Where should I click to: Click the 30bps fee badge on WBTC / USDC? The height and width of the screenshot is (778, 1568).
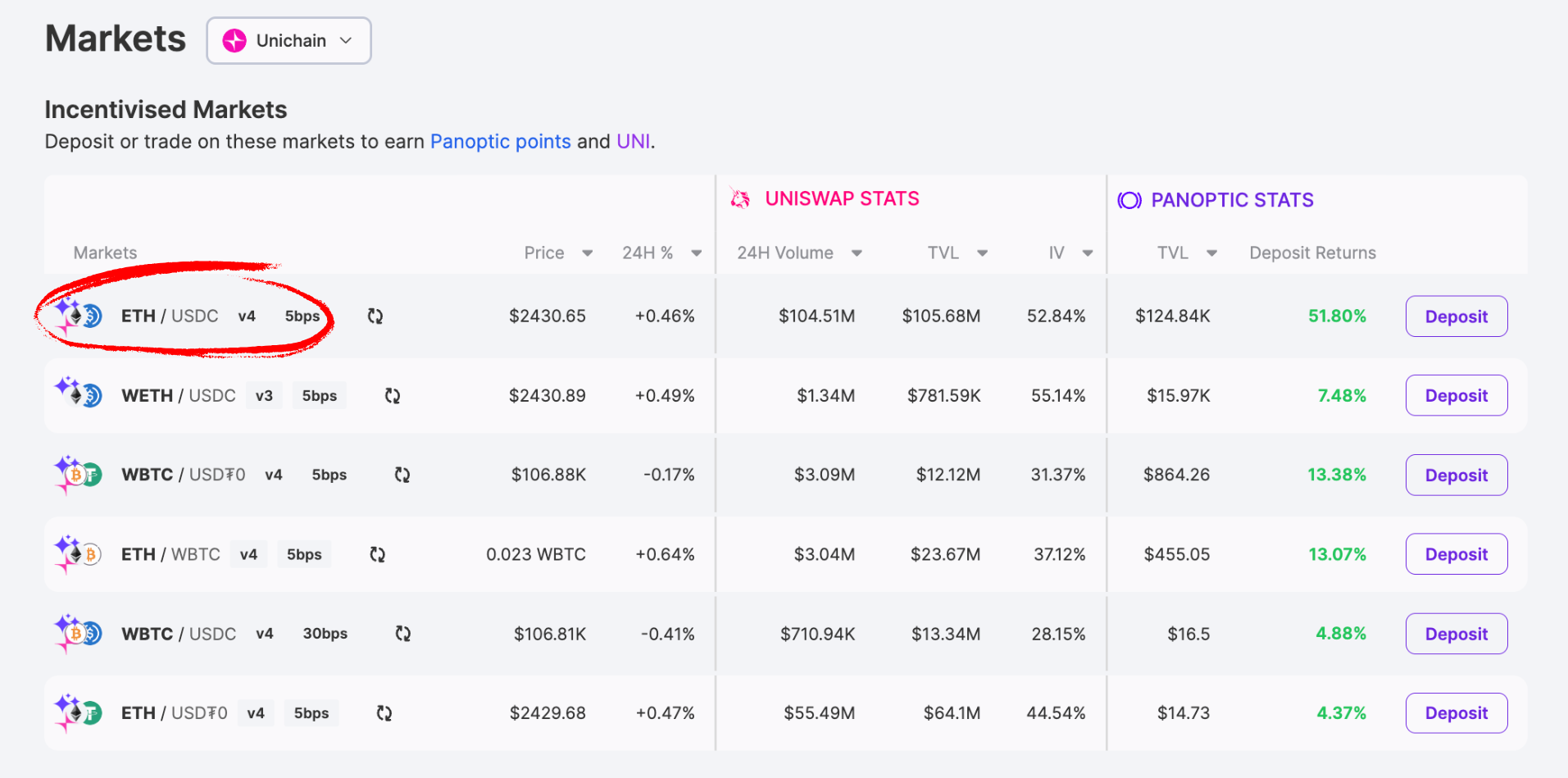tap(325, 634)
